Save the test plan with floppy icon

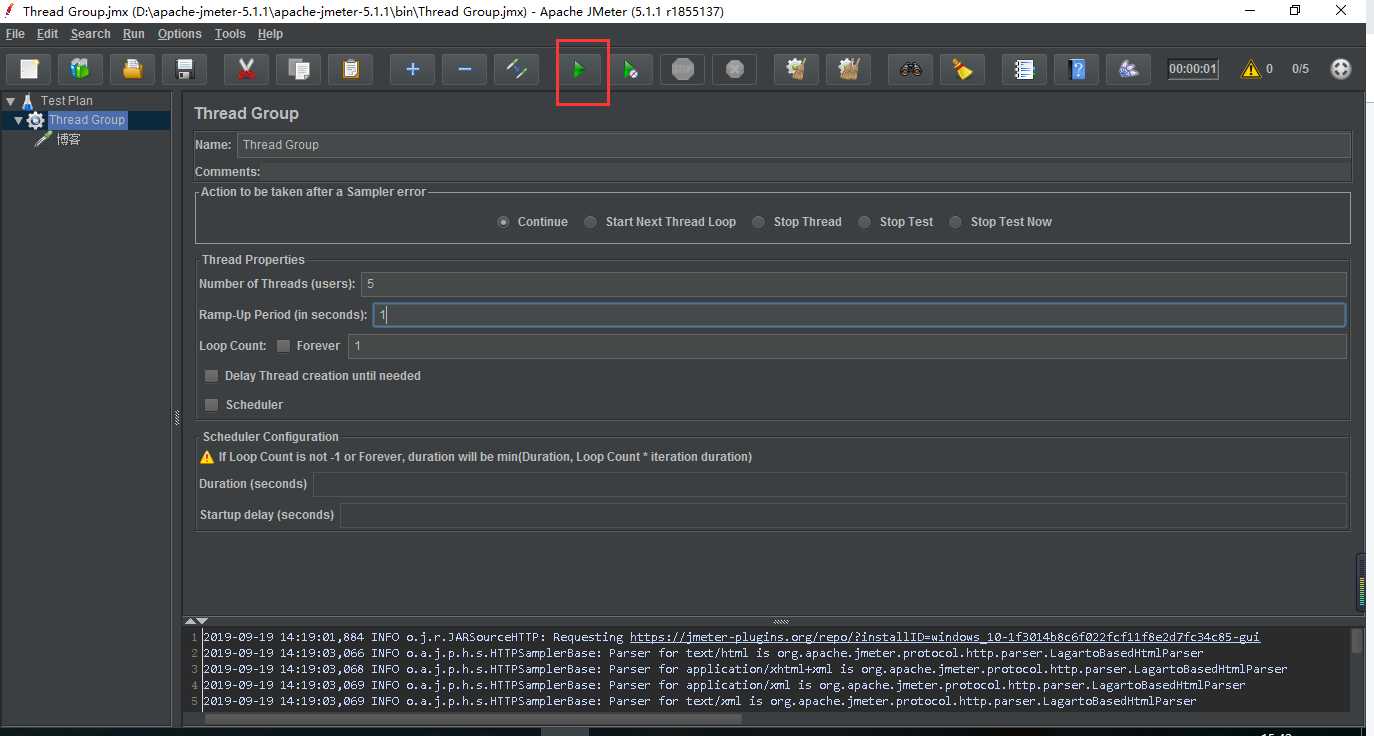click(185, 70)
